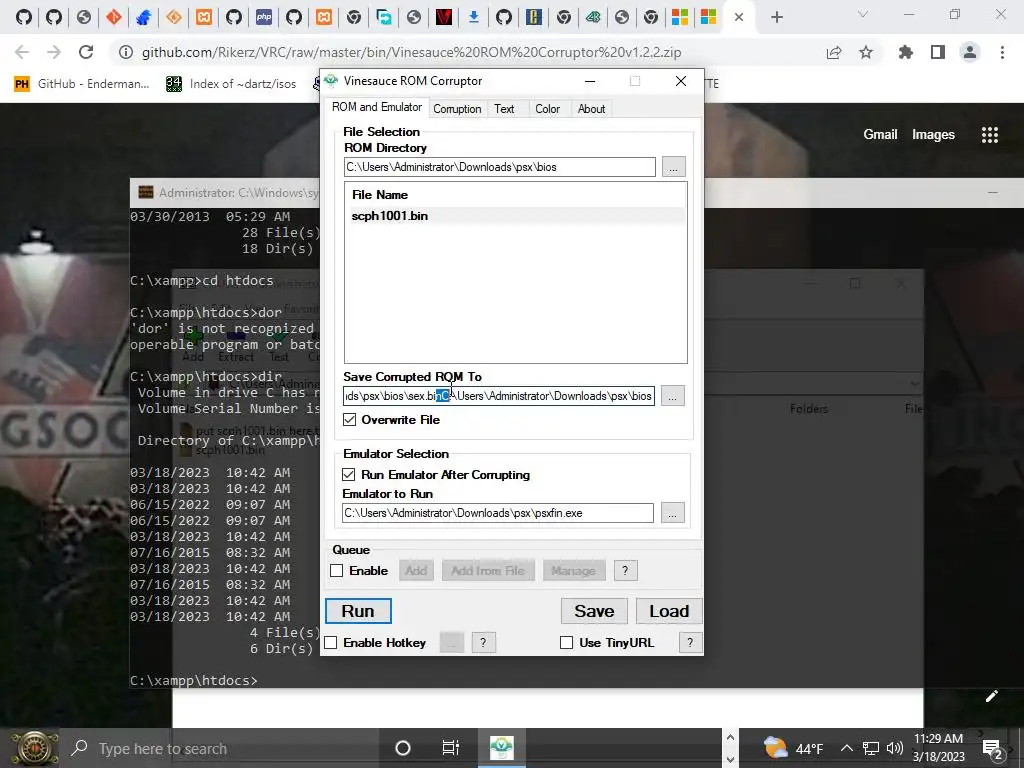Click into the Save Corrupted ROM To field
Viewport: 1024px width, 768px height.
pos(499,396)
